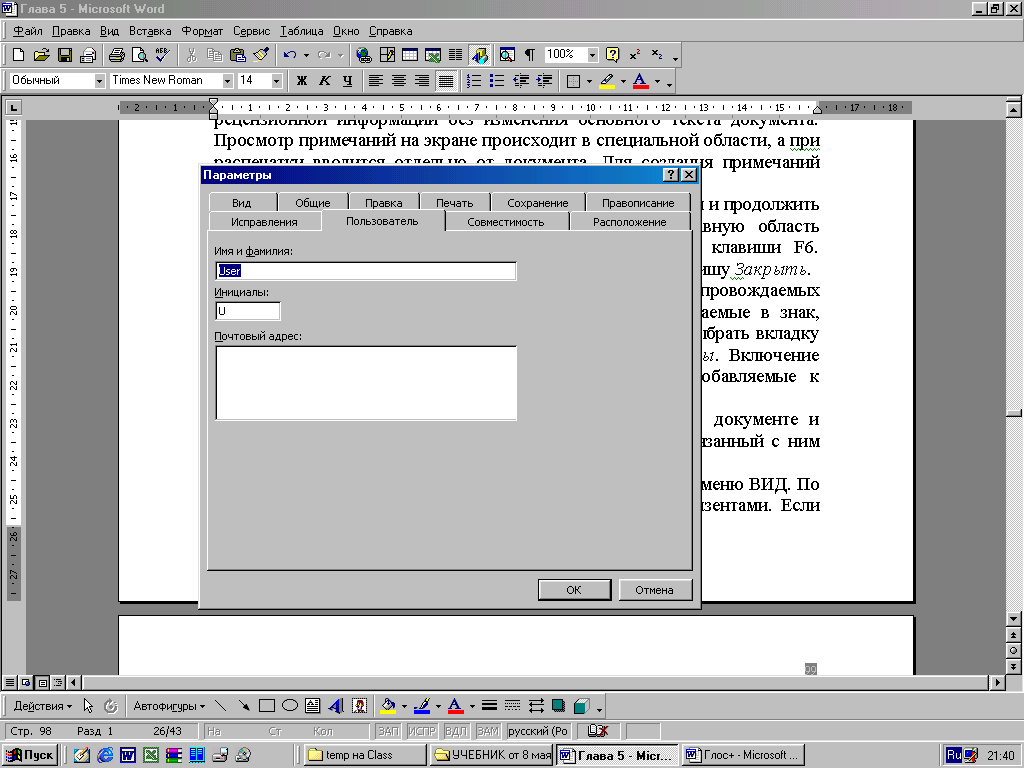Image resolution: width=1024 pixels, height=768 pixels.
Task: Select the Format Painter brush icon
Action: (261, 55)
